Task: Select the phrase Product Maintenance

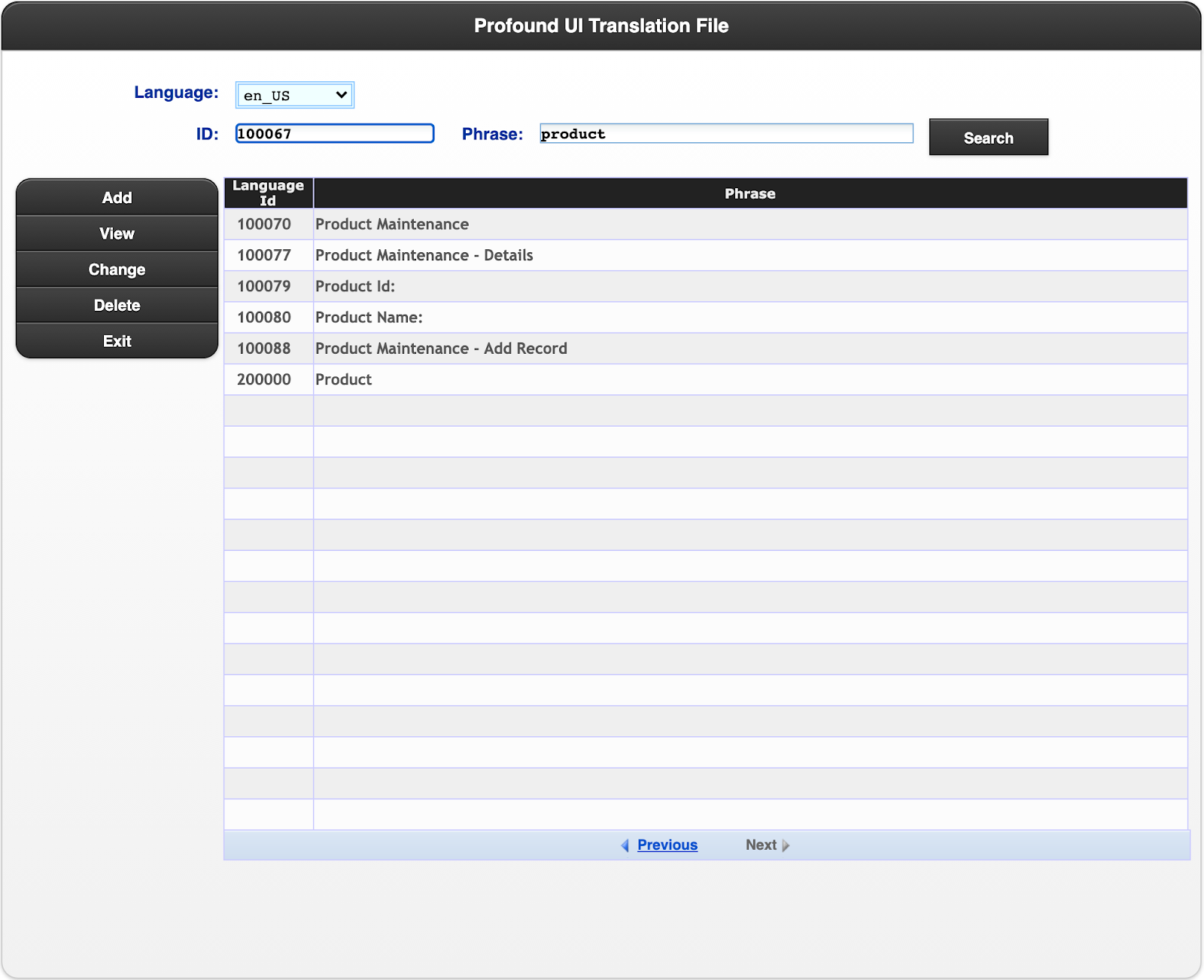Action: click(392, 224)
